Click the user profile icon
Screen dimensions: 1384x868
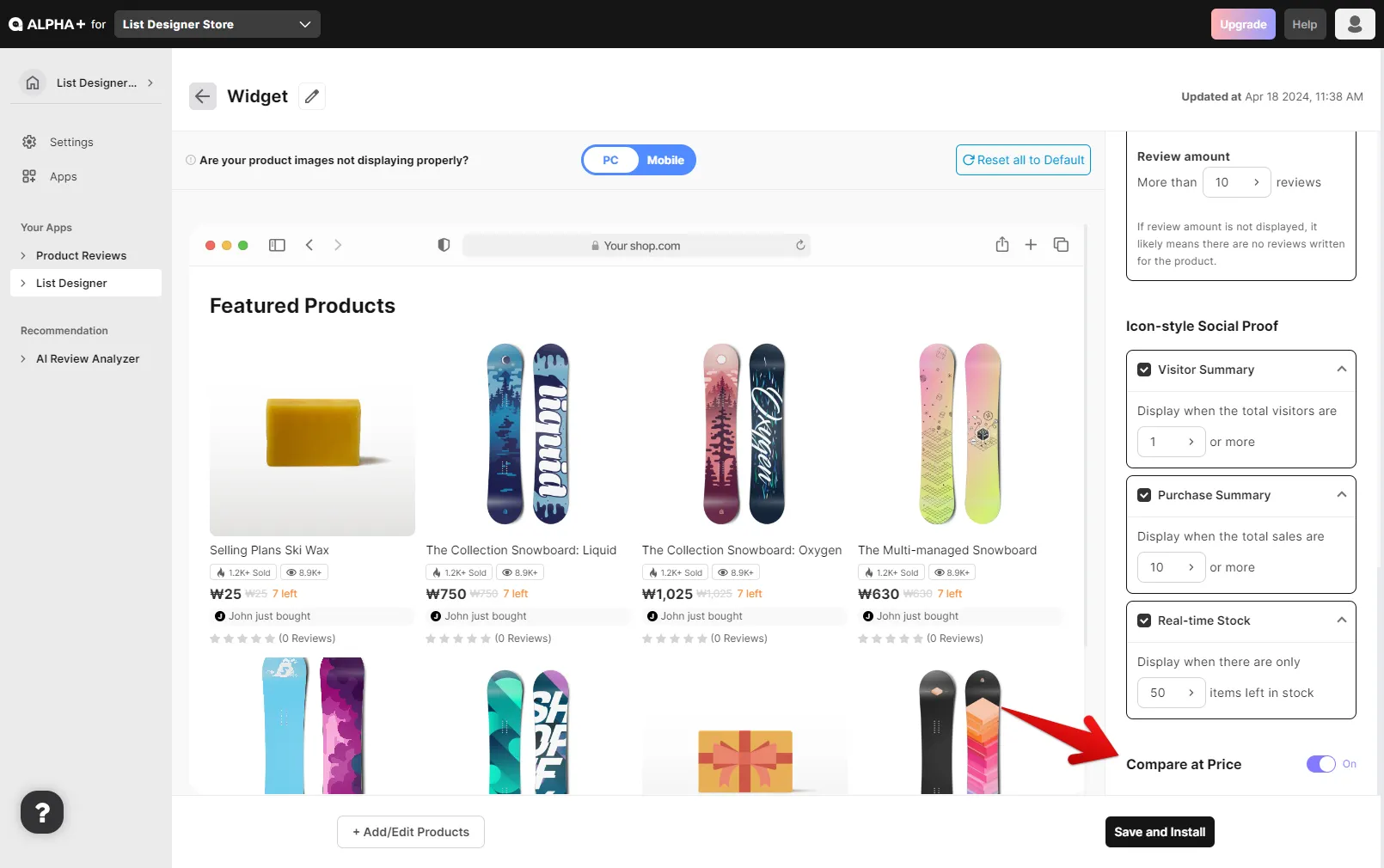tap(1354, 24)
